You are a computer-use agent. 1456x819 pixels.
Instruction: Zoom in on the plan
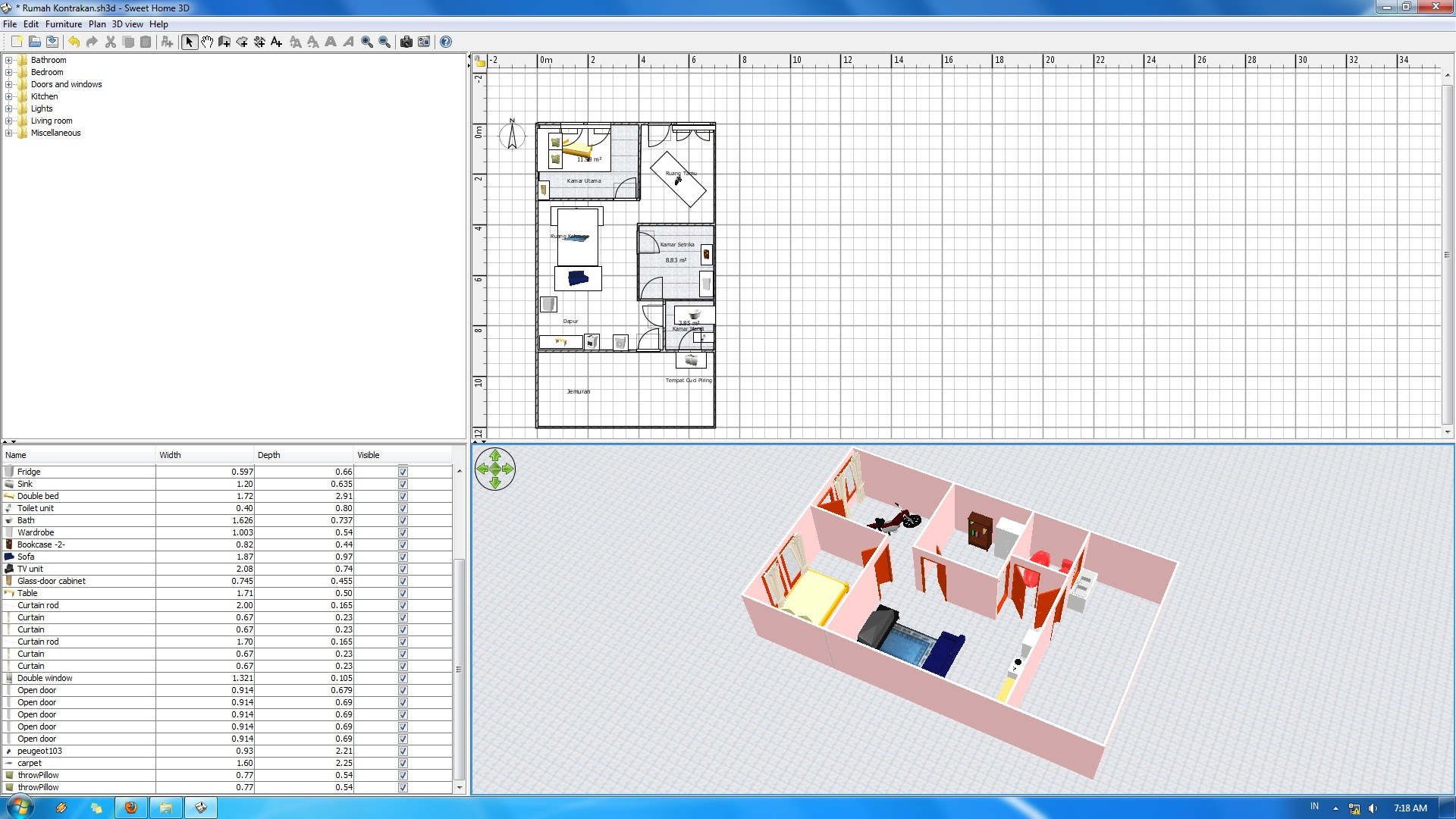pos(367,42)
